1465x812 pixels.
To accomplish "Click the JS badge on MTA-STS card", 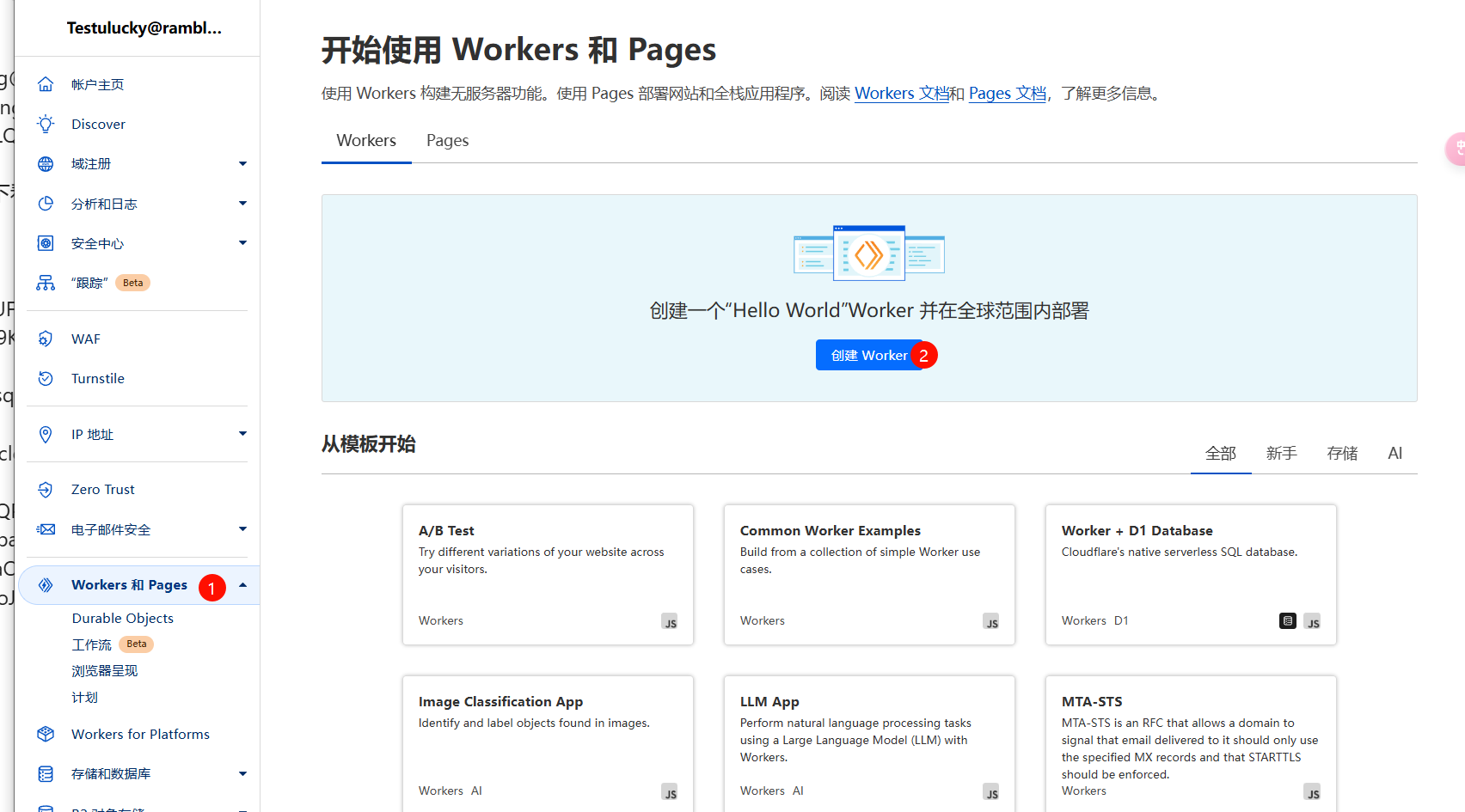I will (x=1312, y=792).
